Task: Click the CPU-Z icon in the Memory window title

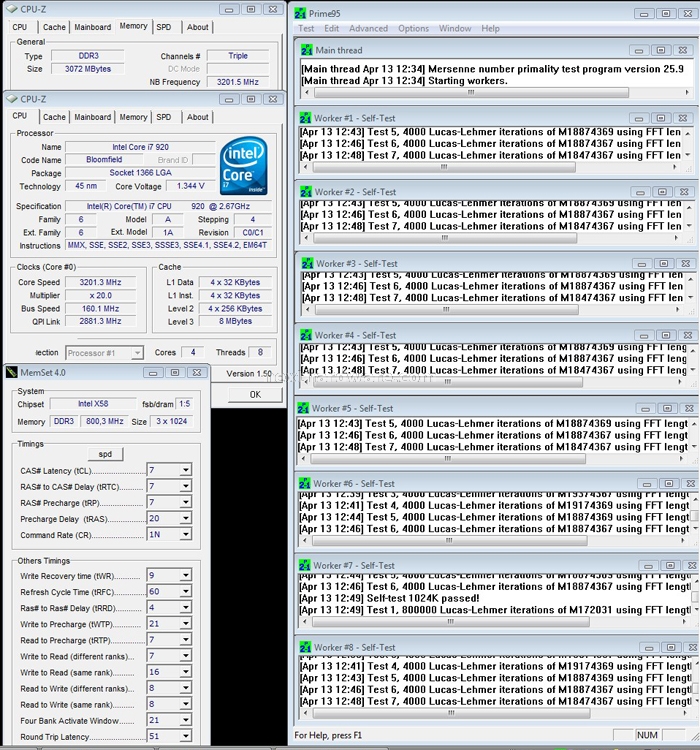Action: pos(12,9)
